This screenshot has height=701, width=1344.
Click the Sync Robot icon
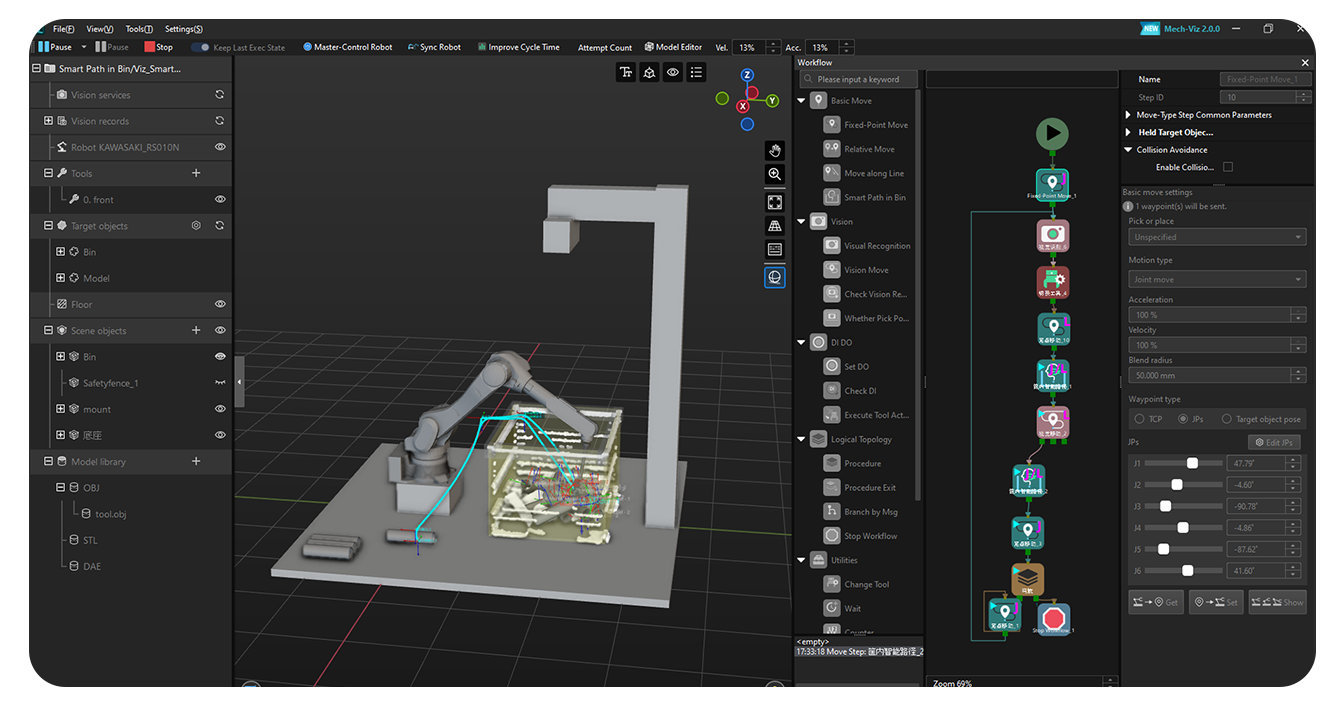413,47
